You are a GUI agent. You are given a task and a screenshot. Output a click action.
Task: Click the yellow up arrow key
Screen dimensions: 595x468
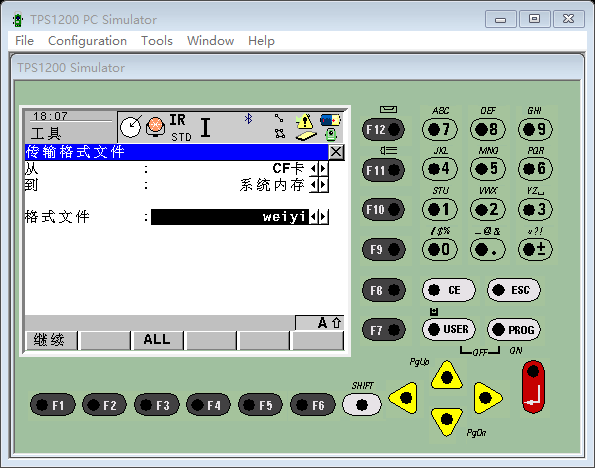point(447,376)
